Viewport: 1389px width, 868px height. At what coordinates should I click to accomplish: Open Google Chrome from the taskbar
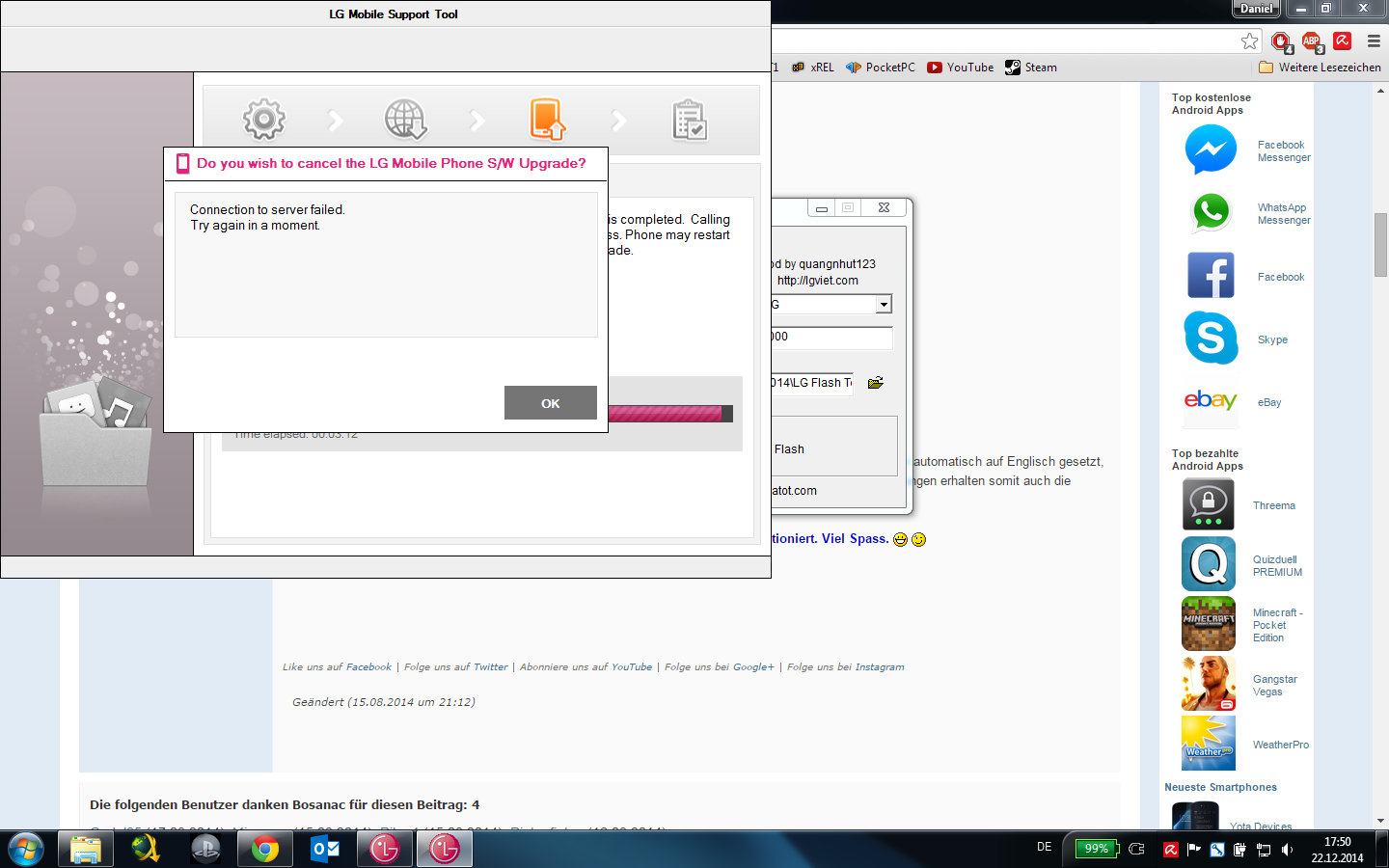coord(265,849)
